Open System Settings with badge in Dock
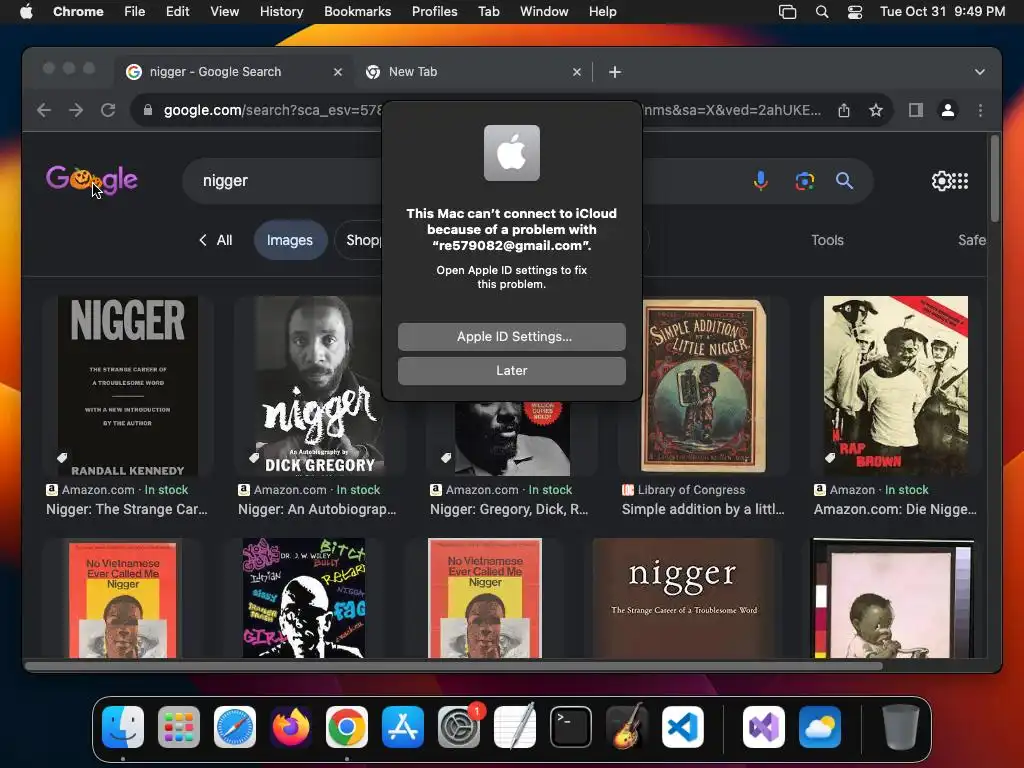Viewport: 1024px width, 768px height. coord(459,726)
